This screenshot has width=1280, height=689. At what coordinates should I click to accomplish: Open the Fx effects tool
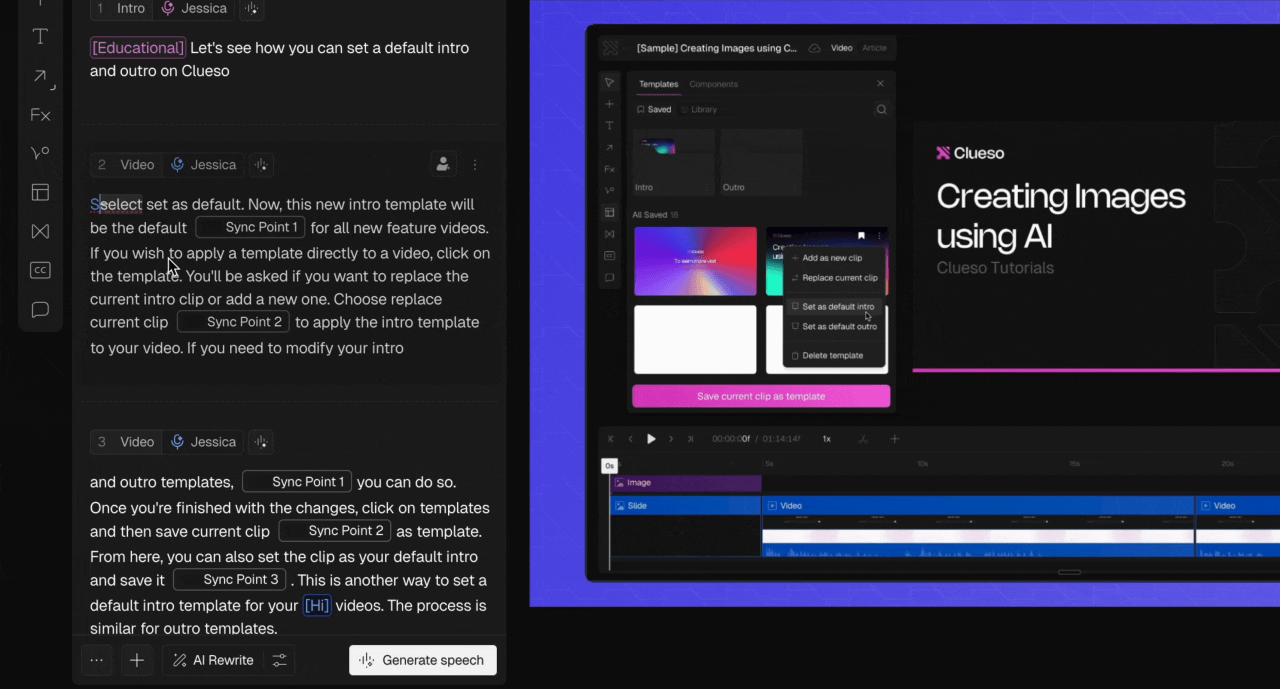click(40, 115)
